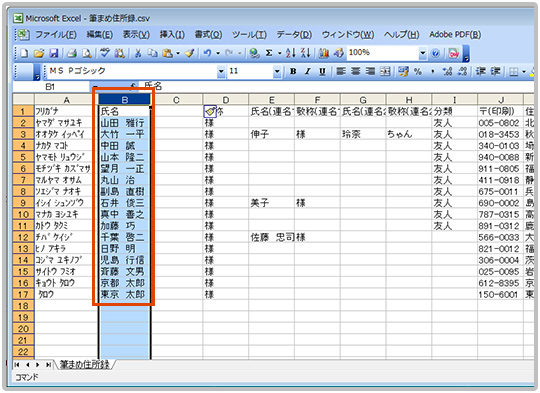Open the undo history dropdown
Viewport: 540px width, 393px height.
218,53
